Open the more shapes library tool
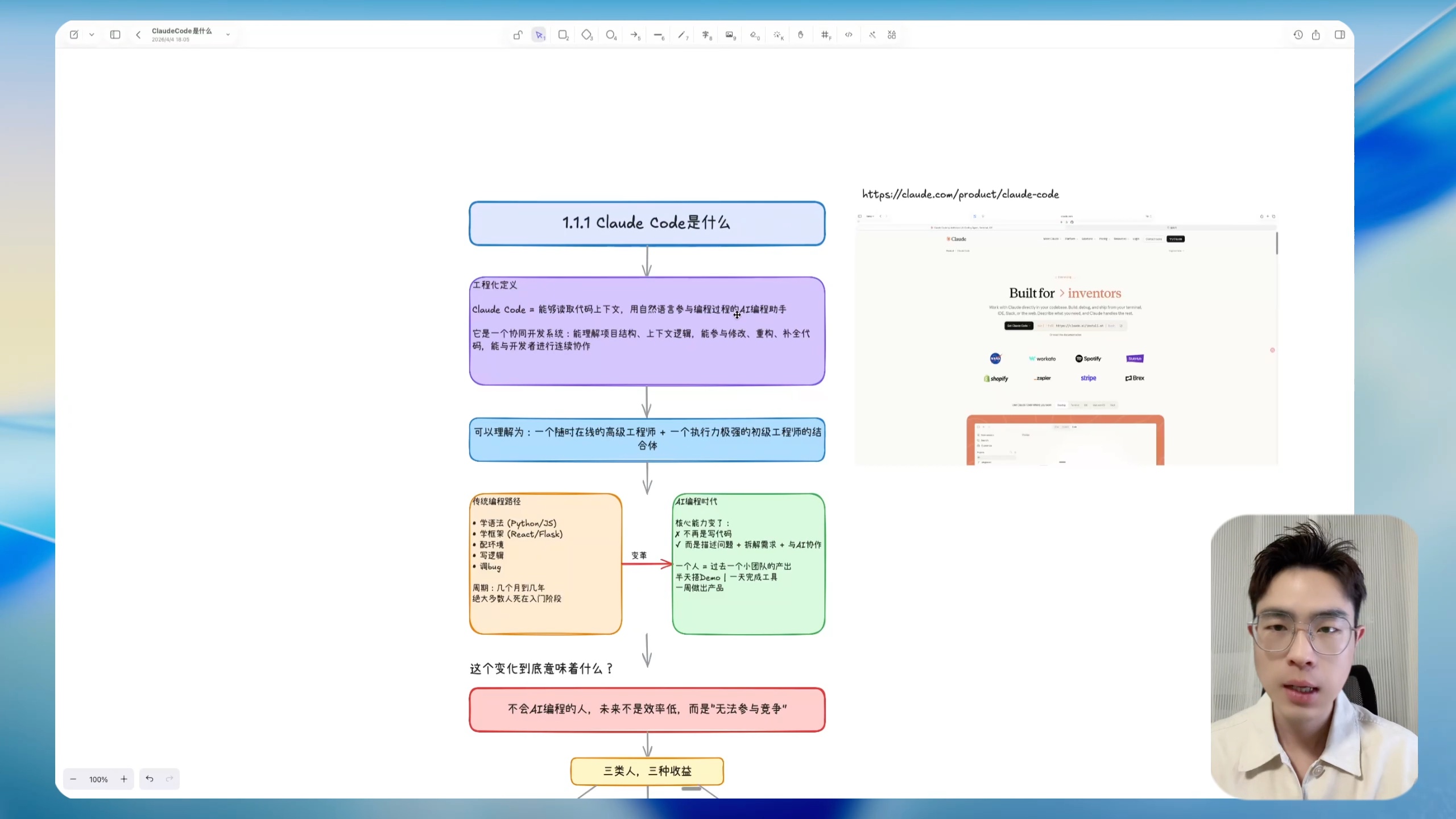Image resolution: width=1456 pixels, height=819 pixels. 891,35
